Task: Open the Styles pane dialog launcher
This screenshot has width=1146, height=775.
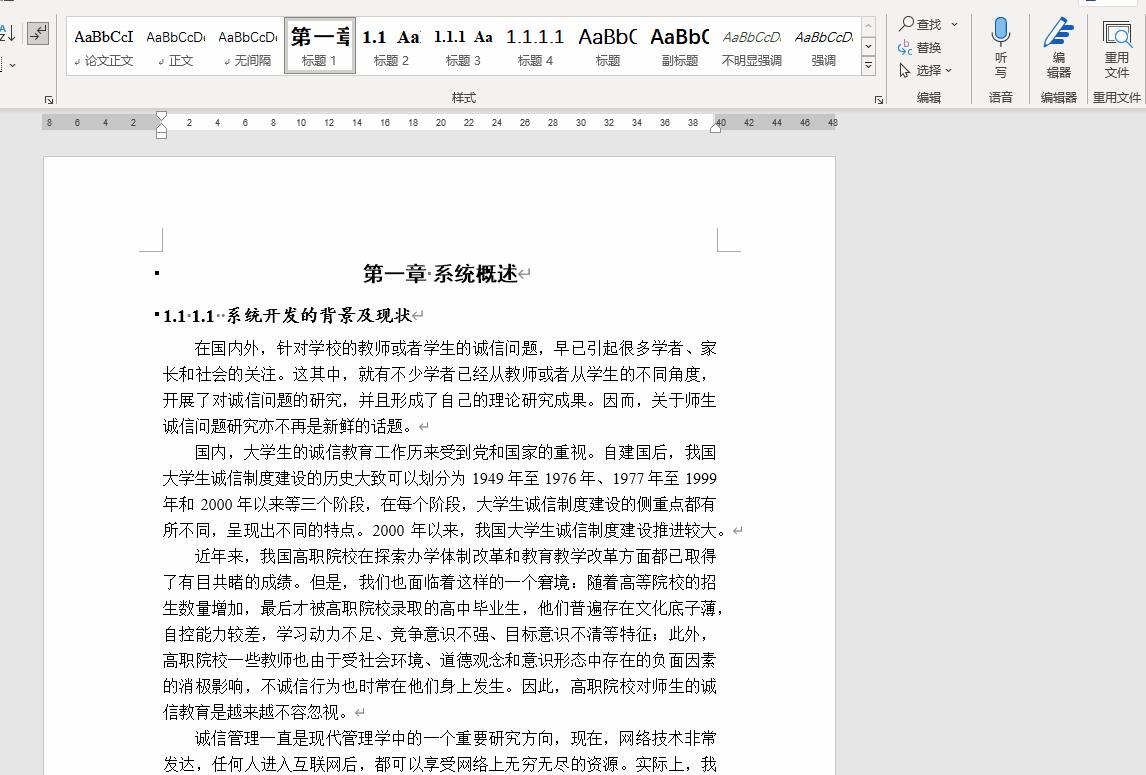Action: tap(878, 99)
